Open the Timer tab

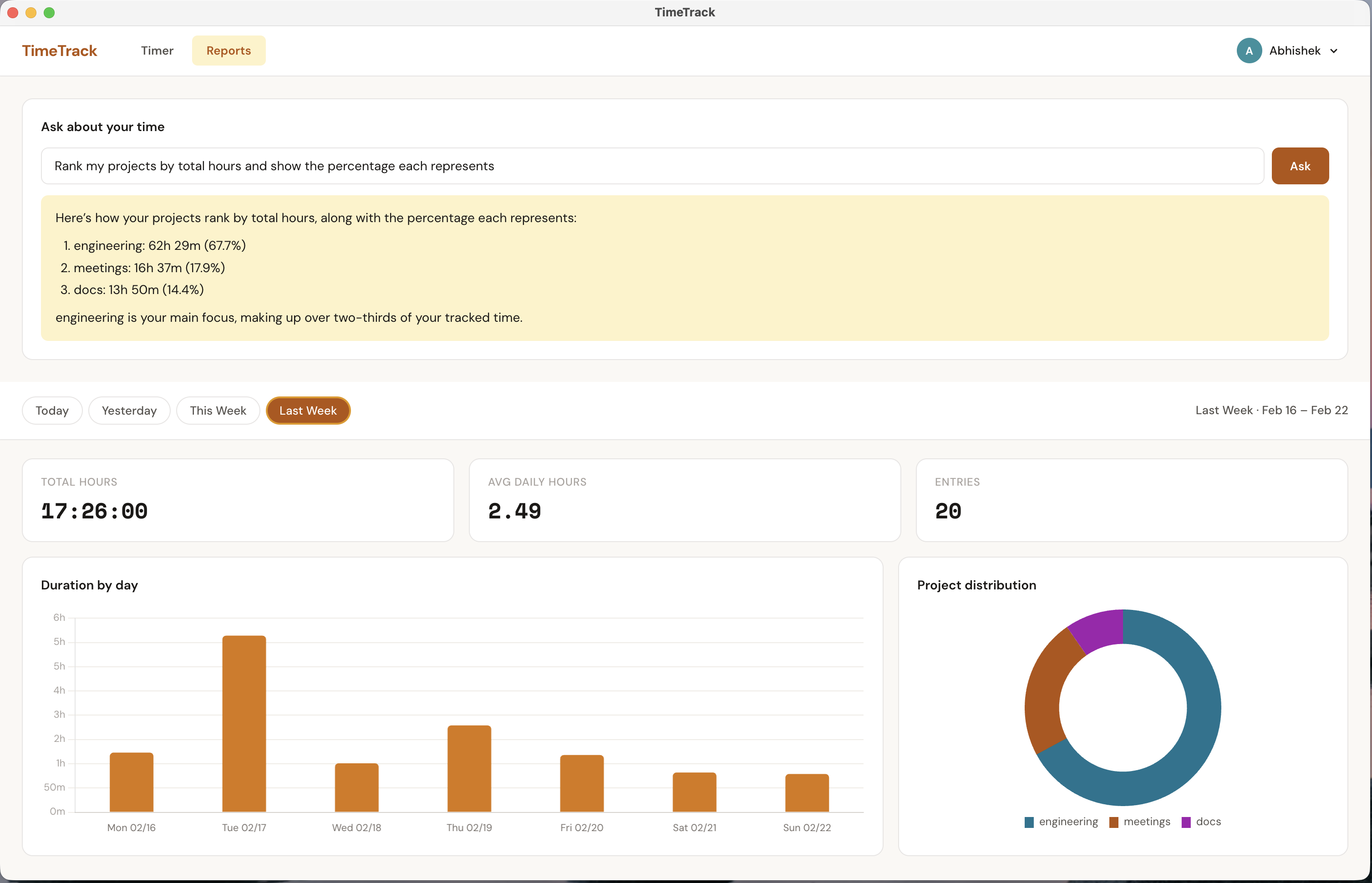click(157, 51)
